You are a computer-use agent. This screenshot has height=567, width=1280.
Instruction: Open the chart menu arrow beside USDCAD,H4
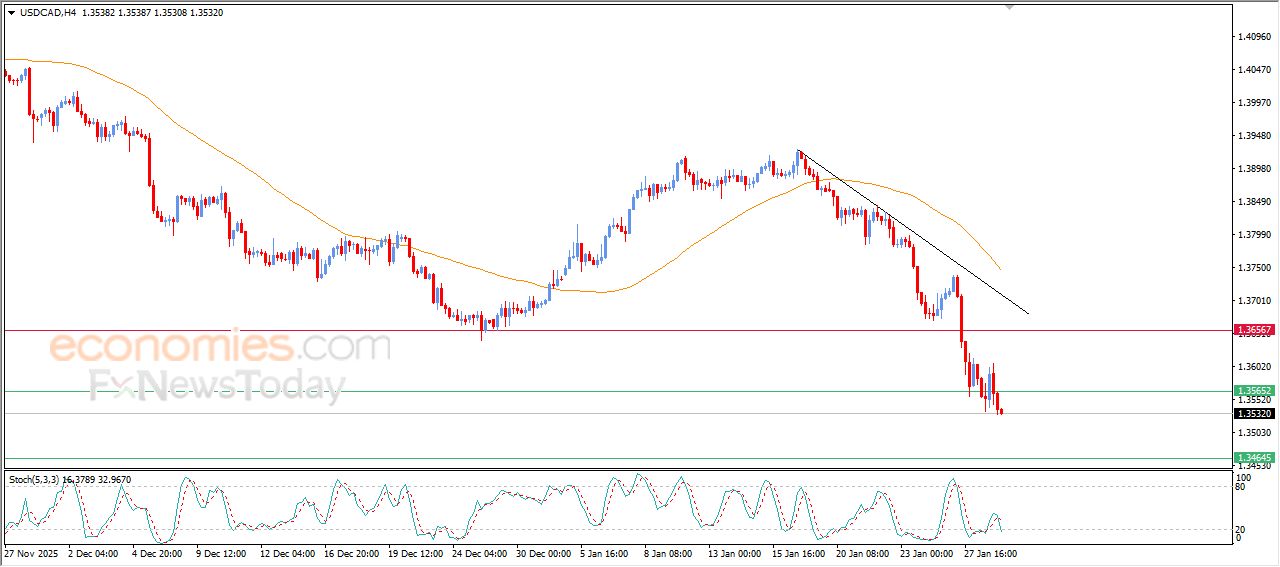[x=12, y=13]
